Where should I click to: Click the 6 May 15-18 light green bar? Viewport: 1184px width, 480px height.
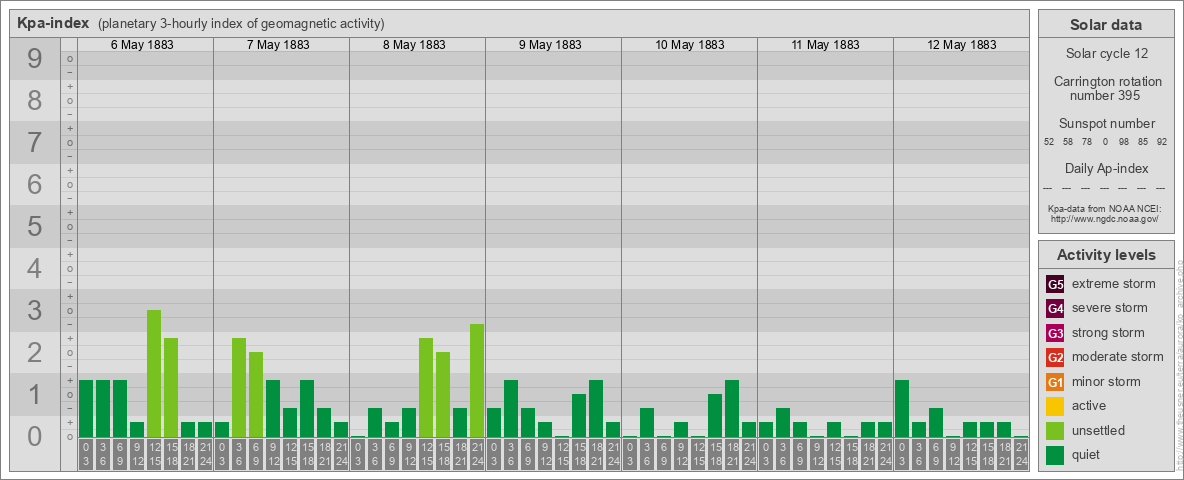171,387
